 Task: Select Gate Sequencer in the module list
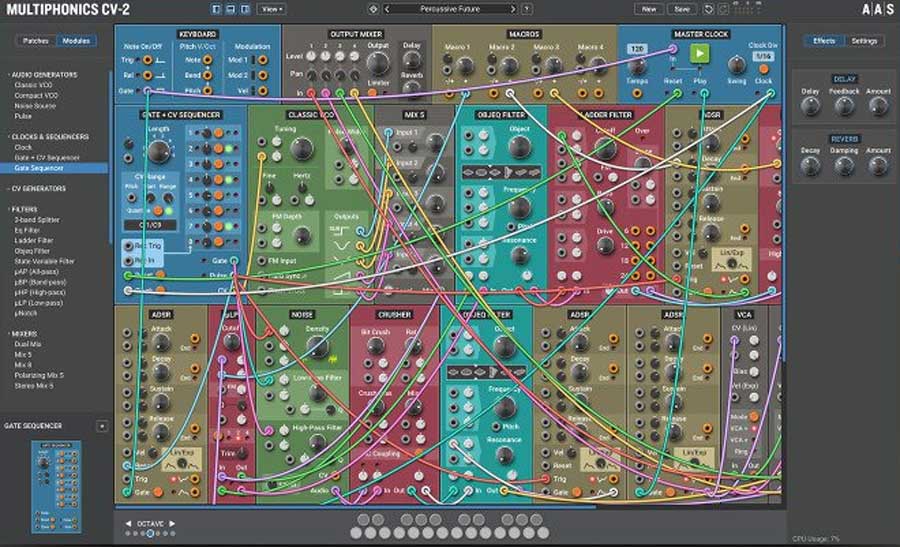pos(54,168)
